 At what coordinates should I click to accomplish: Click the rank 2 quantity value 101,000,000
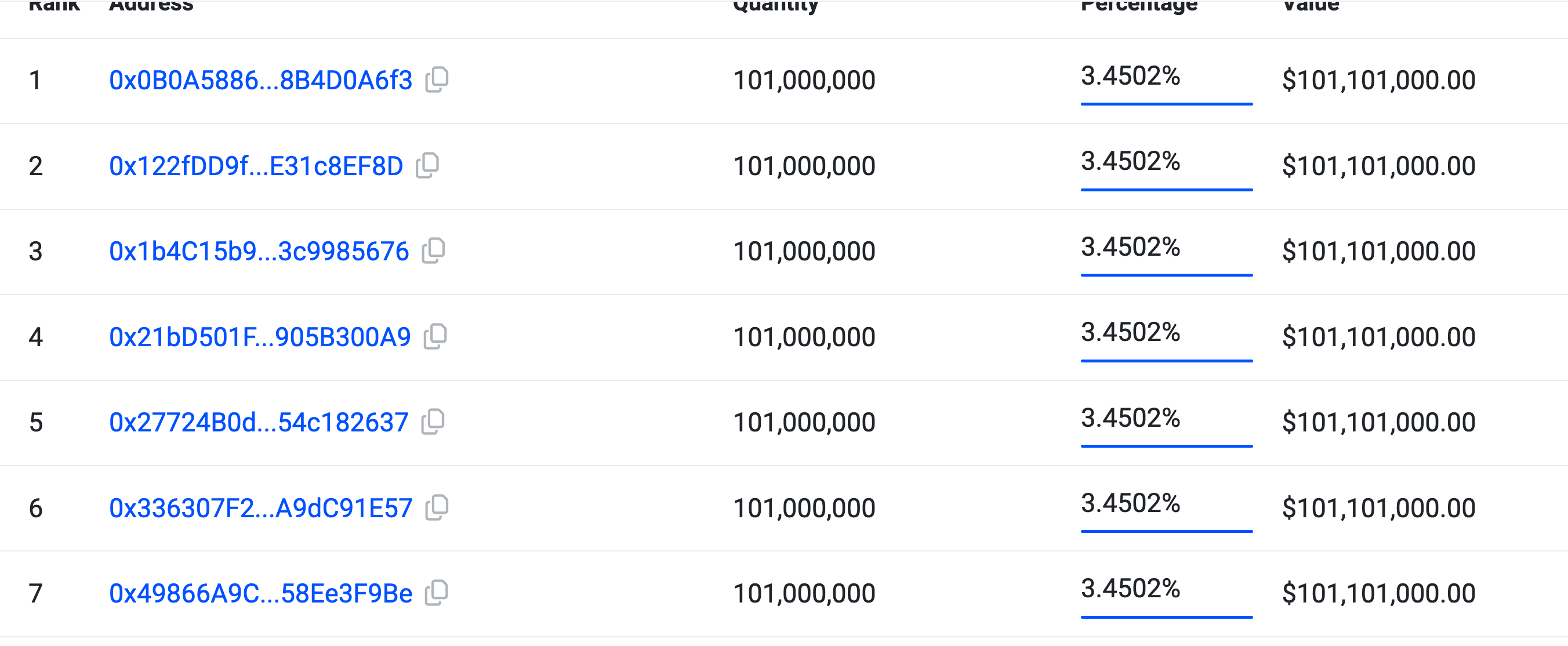(x=804, y=166)
